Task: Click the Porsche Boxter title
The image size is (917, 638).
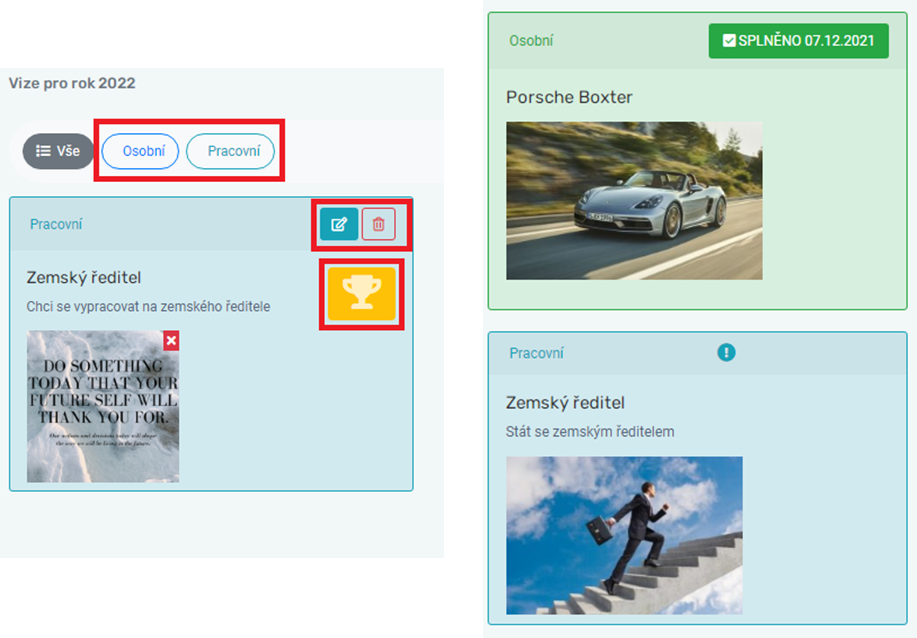Action: pos(569,97)
